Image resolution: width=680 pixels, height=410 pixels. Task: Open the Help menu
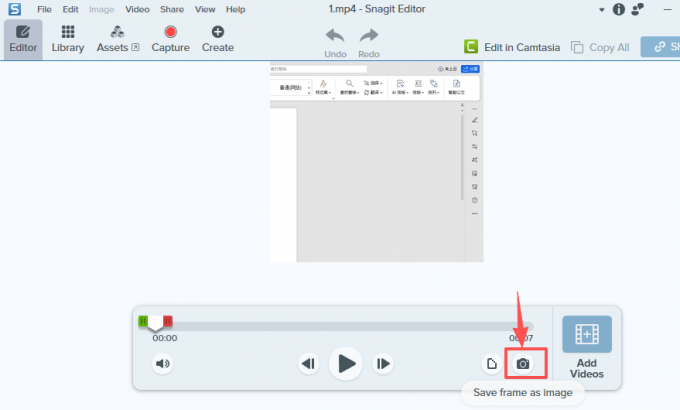(x=235, y=9)
